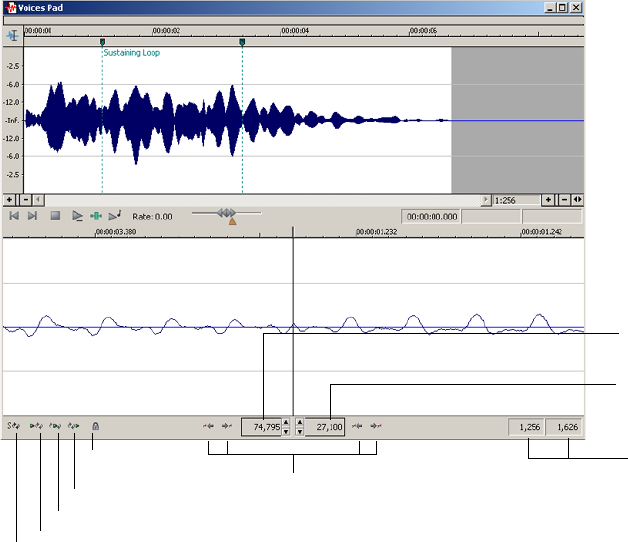Click the 00:00:03.380 tuner ruler label
This screenshot has height=542, width=628.
116,232
